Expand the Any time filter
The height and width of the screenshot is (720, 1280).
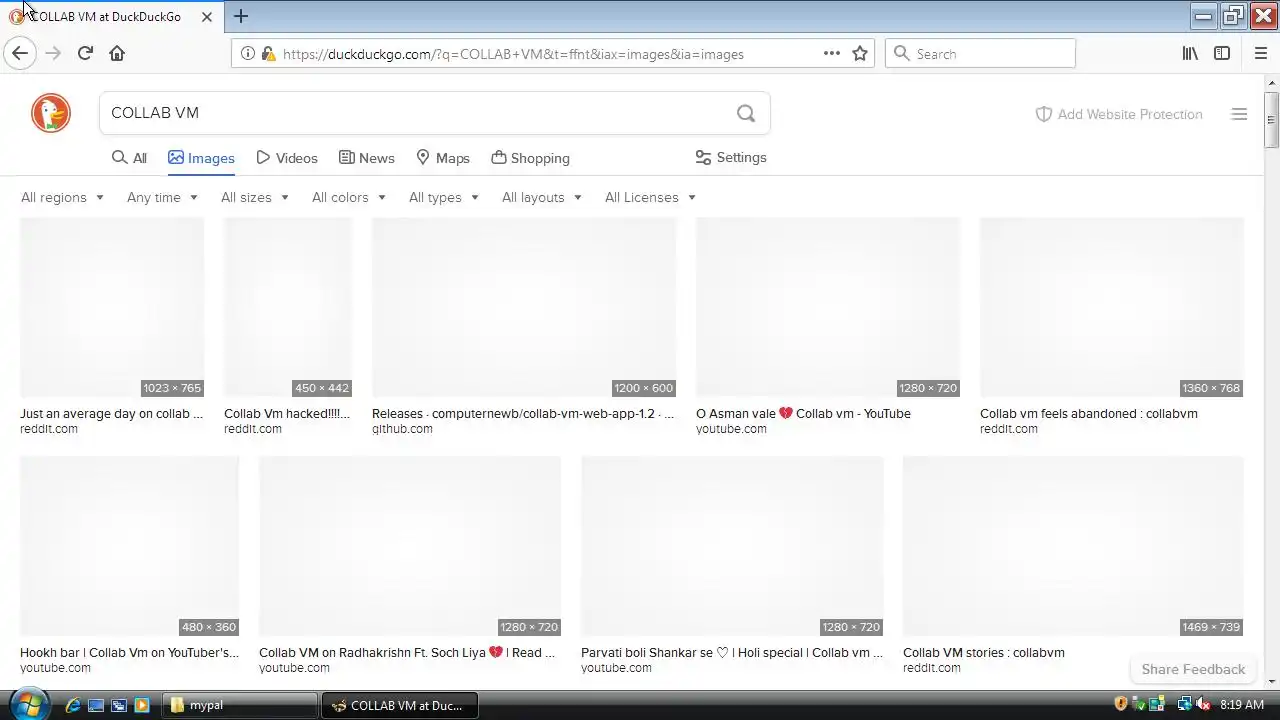click(x=162, y=197)
